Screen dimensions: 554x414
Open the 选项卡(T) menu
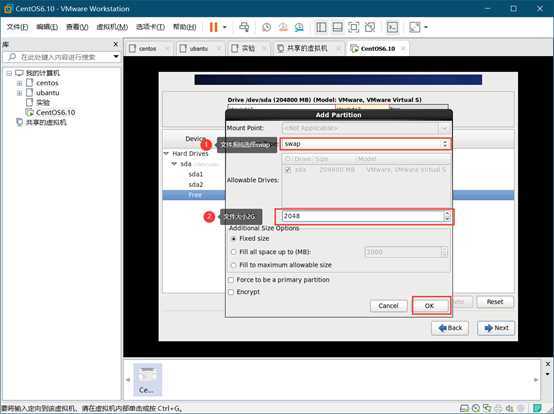[150, 27]
